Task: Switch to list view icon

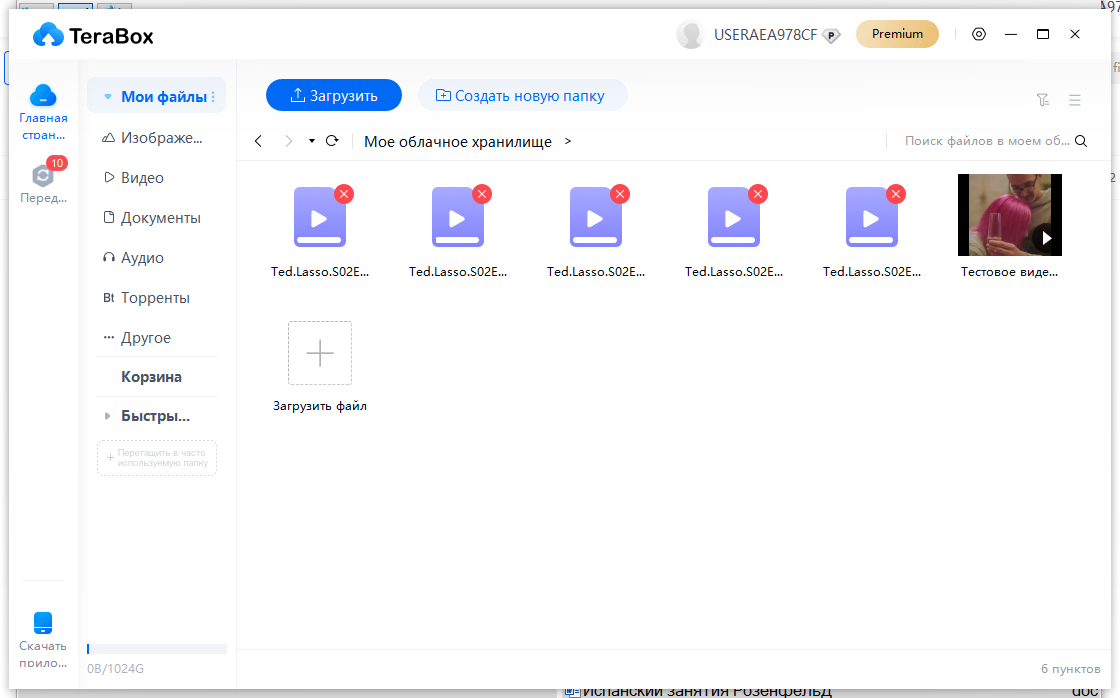Action: tap(1075, 100)
